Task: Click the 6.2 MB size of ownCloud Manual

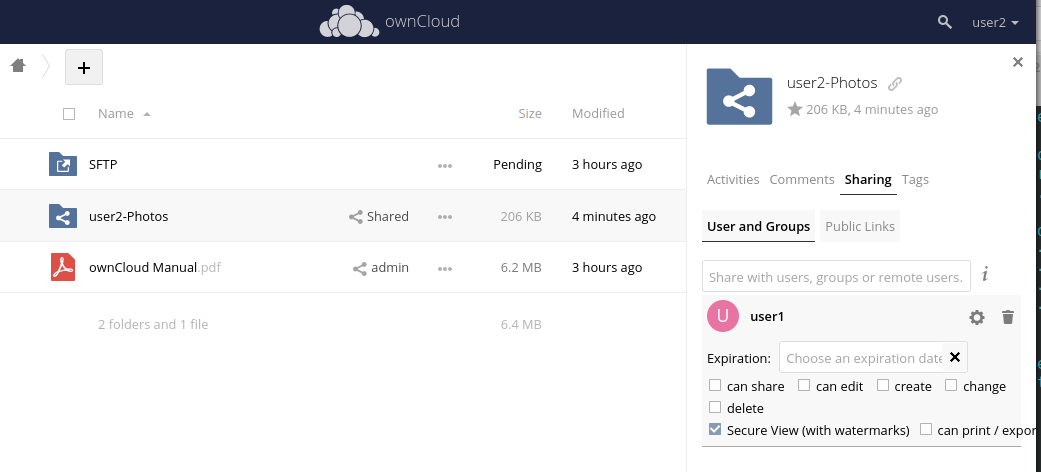Action: (x=521, y=268)
